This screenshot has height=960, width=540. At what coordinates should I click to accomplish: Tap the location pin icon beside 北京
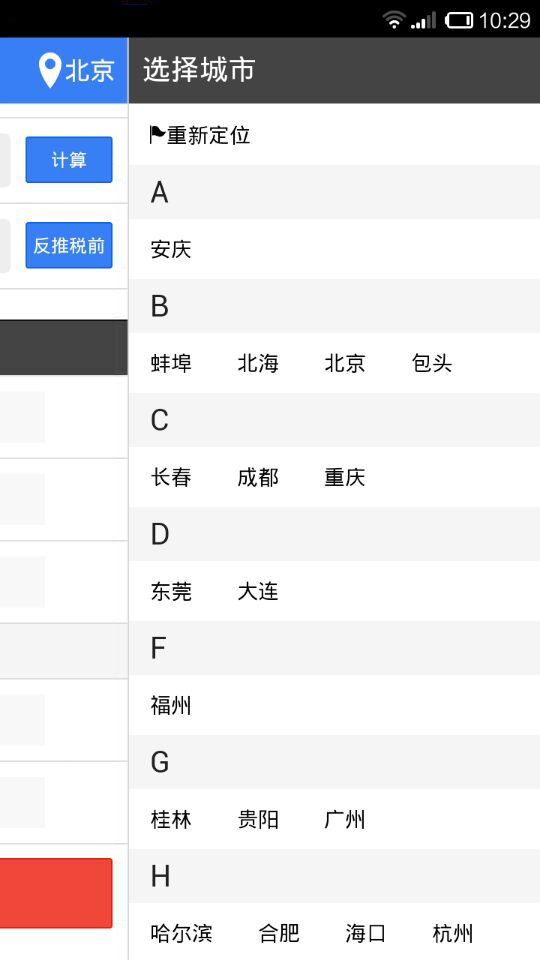[x=50, y=70]
